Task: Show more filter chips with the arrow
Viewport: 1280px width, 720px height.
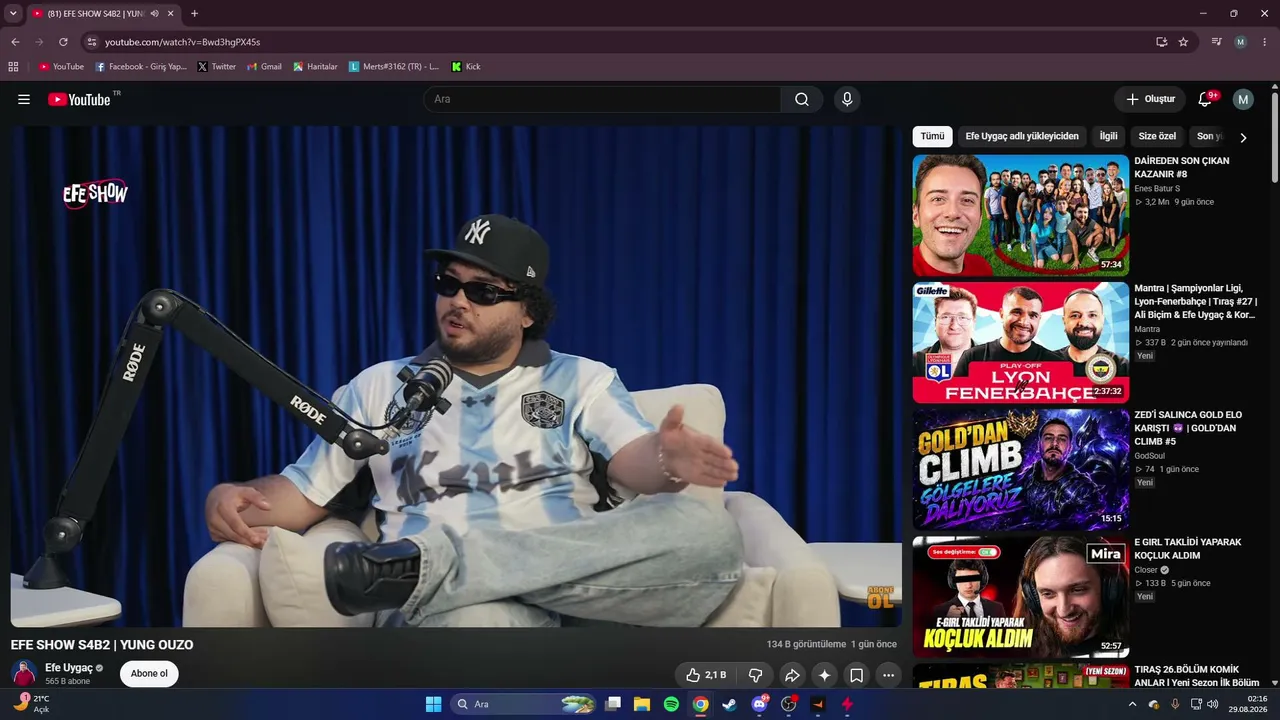Action: [1243, 138]
